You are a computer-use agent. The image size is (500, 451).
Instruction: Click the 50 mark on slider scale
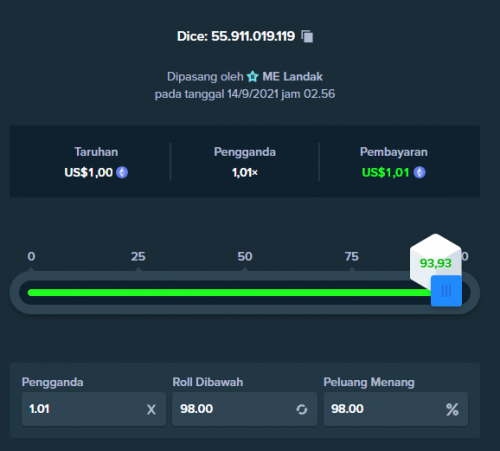[245, 256]
